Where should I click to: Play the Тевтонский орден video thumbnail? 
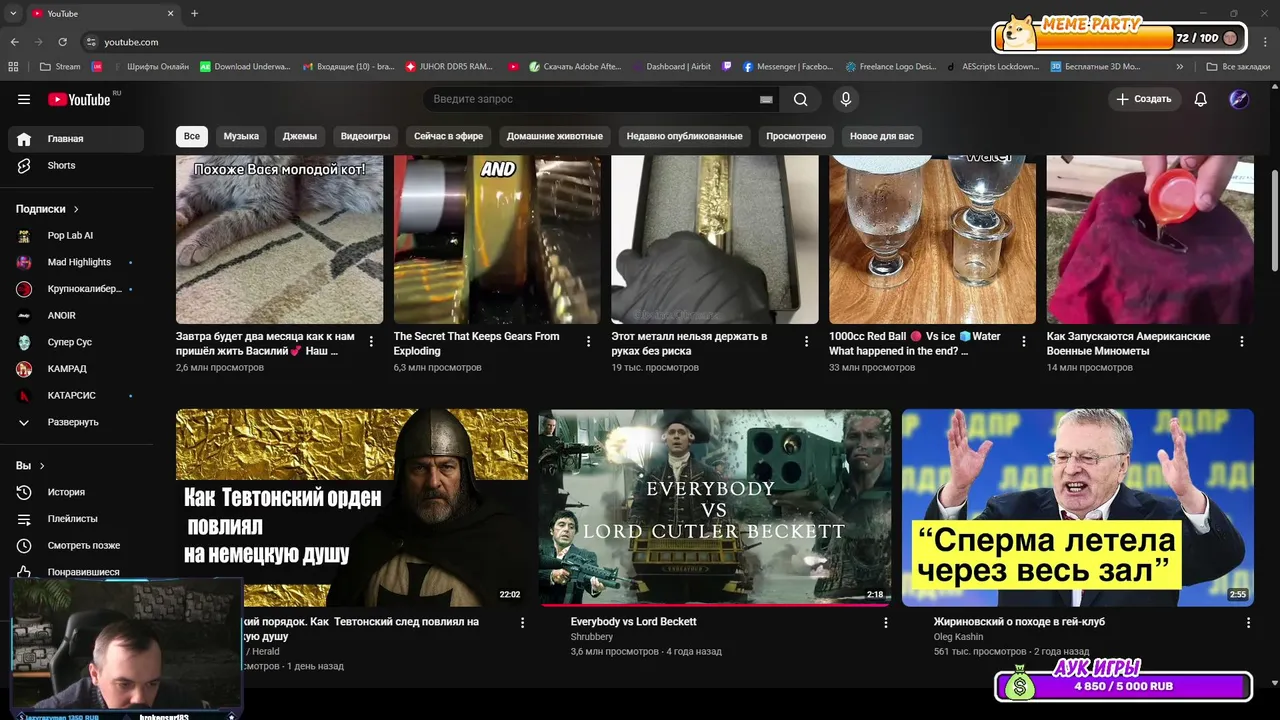tap(352, 507)
